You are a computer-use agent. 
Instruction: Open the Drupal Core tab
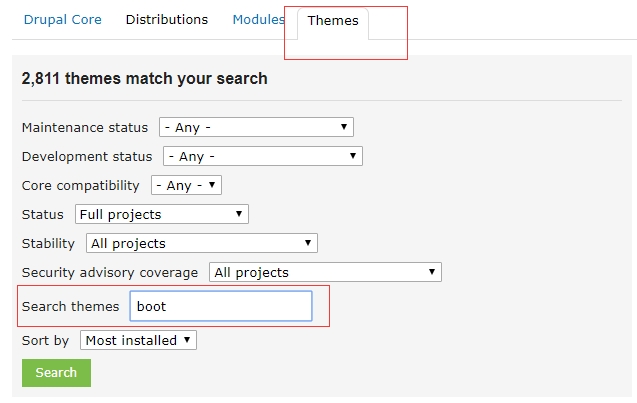(x=62, y=20)
